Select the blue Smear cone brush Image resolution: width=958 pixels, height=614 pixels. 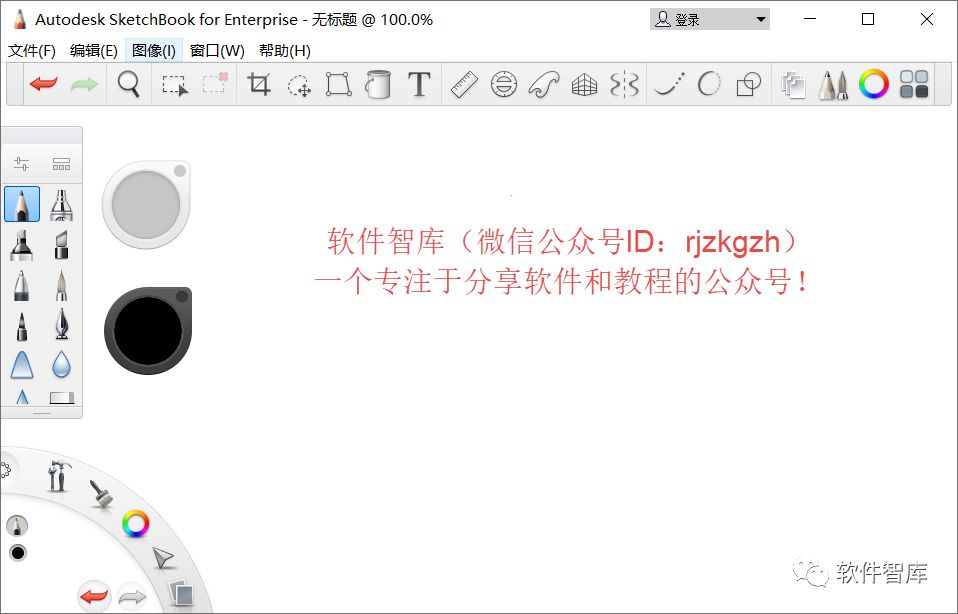(22, 365)
